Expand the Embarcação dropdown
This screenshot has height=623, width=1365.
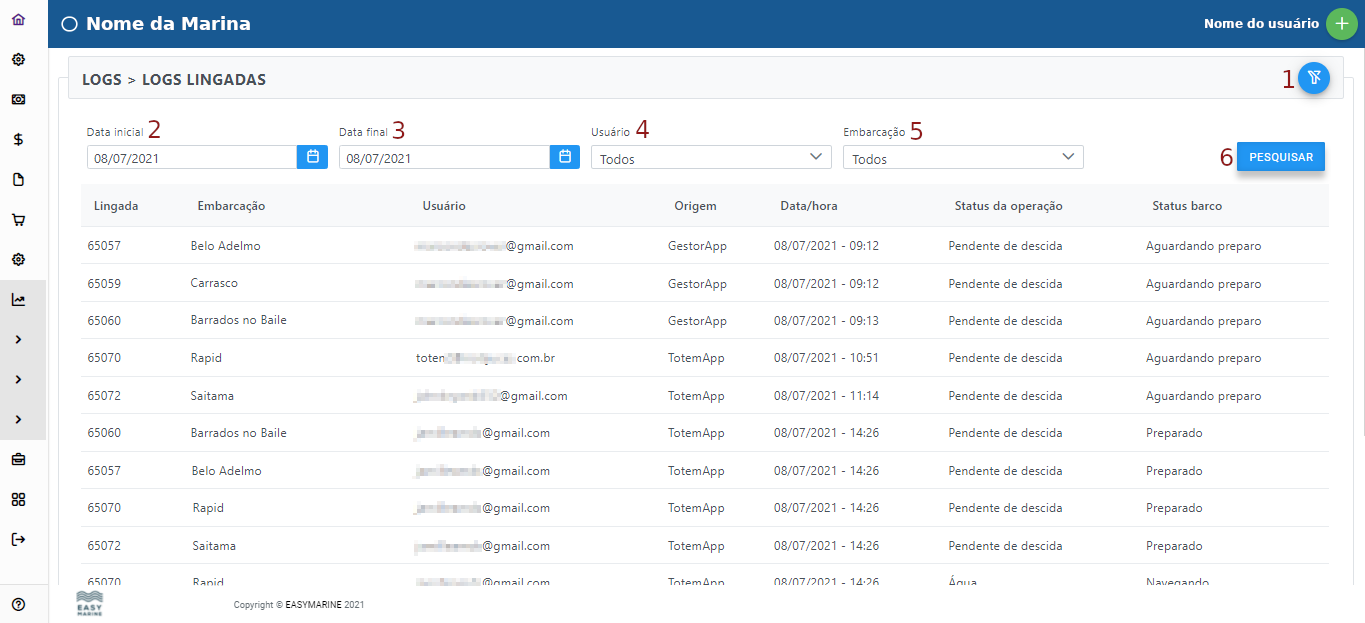(963, 158)
